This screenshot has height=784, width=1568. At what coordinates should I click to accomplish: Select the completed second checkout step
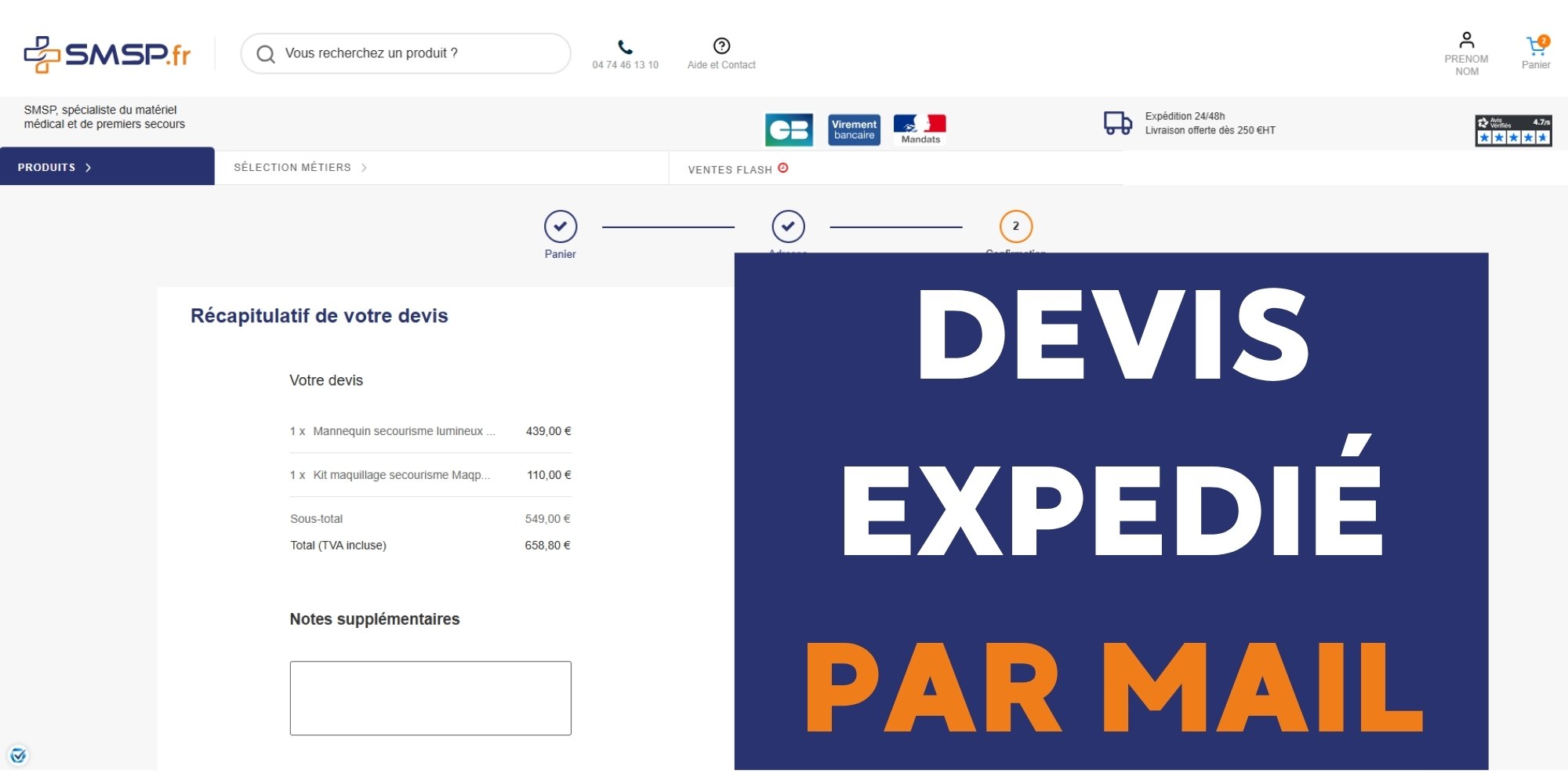788,227
